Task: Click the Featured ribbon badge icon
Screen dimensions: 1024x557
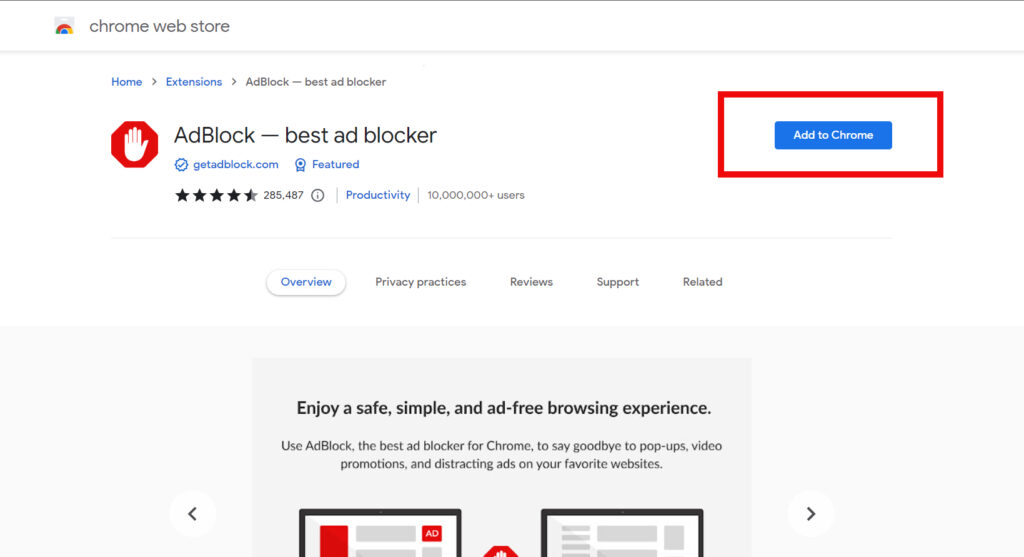Action: 300,165
